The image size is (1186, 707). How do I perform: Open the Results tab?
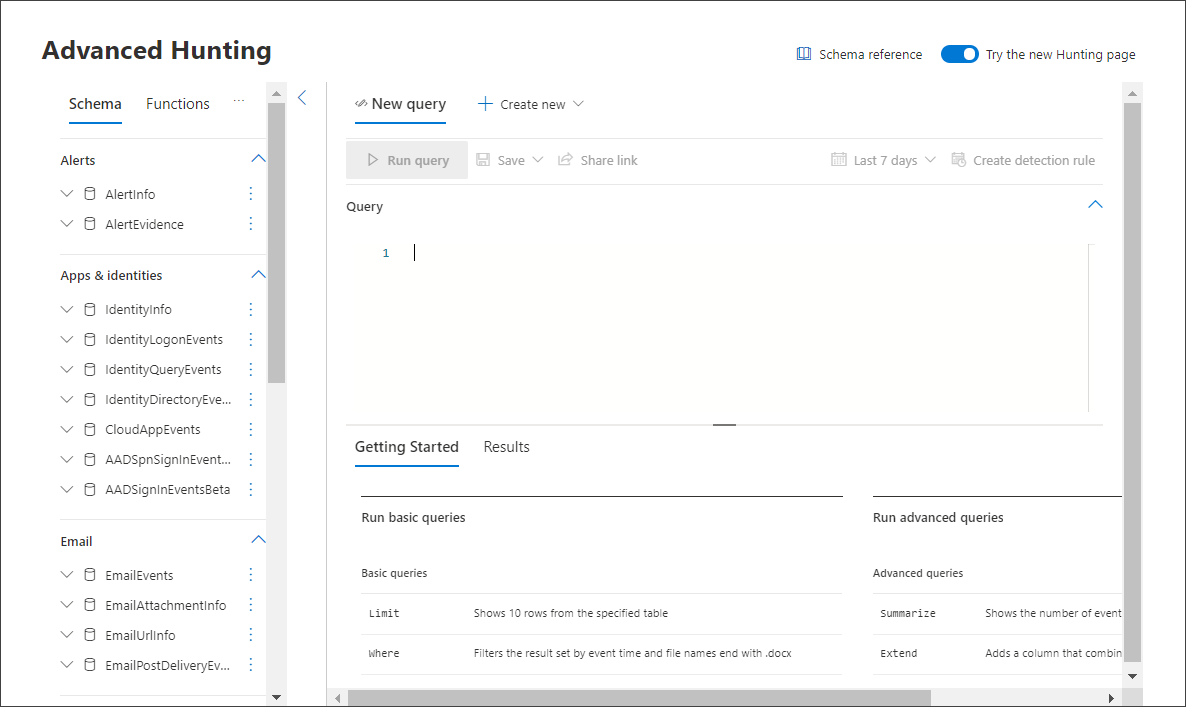506,447
